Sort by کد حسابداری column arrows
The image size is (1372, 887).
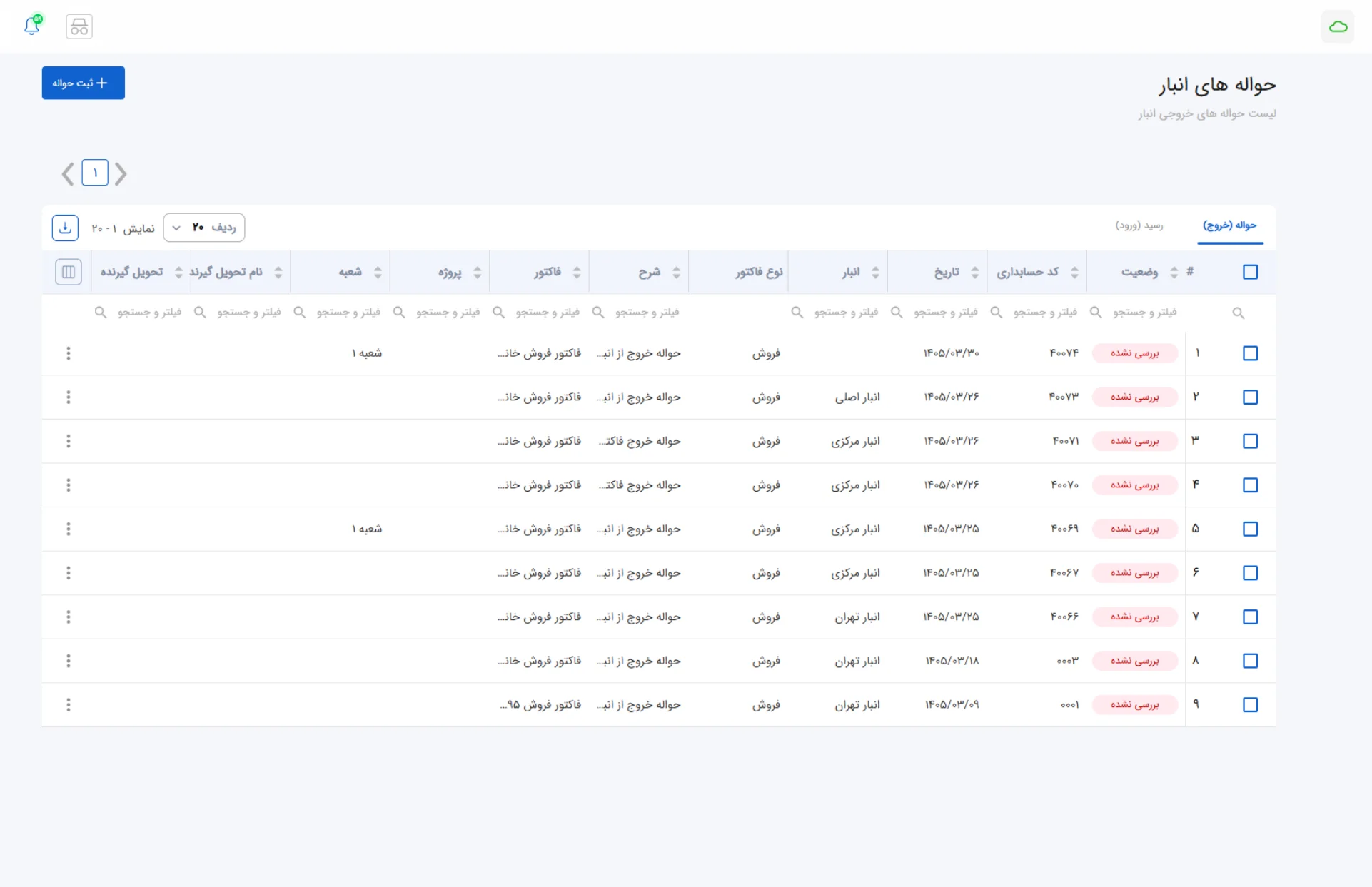pyautogui.click(x=1074, y=272)
